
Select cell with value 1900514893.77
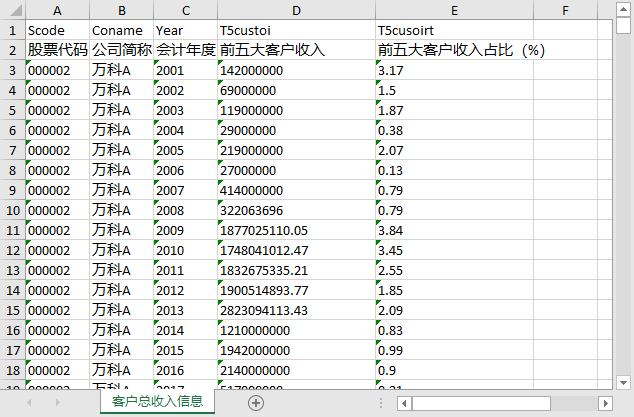coord(296,290)
